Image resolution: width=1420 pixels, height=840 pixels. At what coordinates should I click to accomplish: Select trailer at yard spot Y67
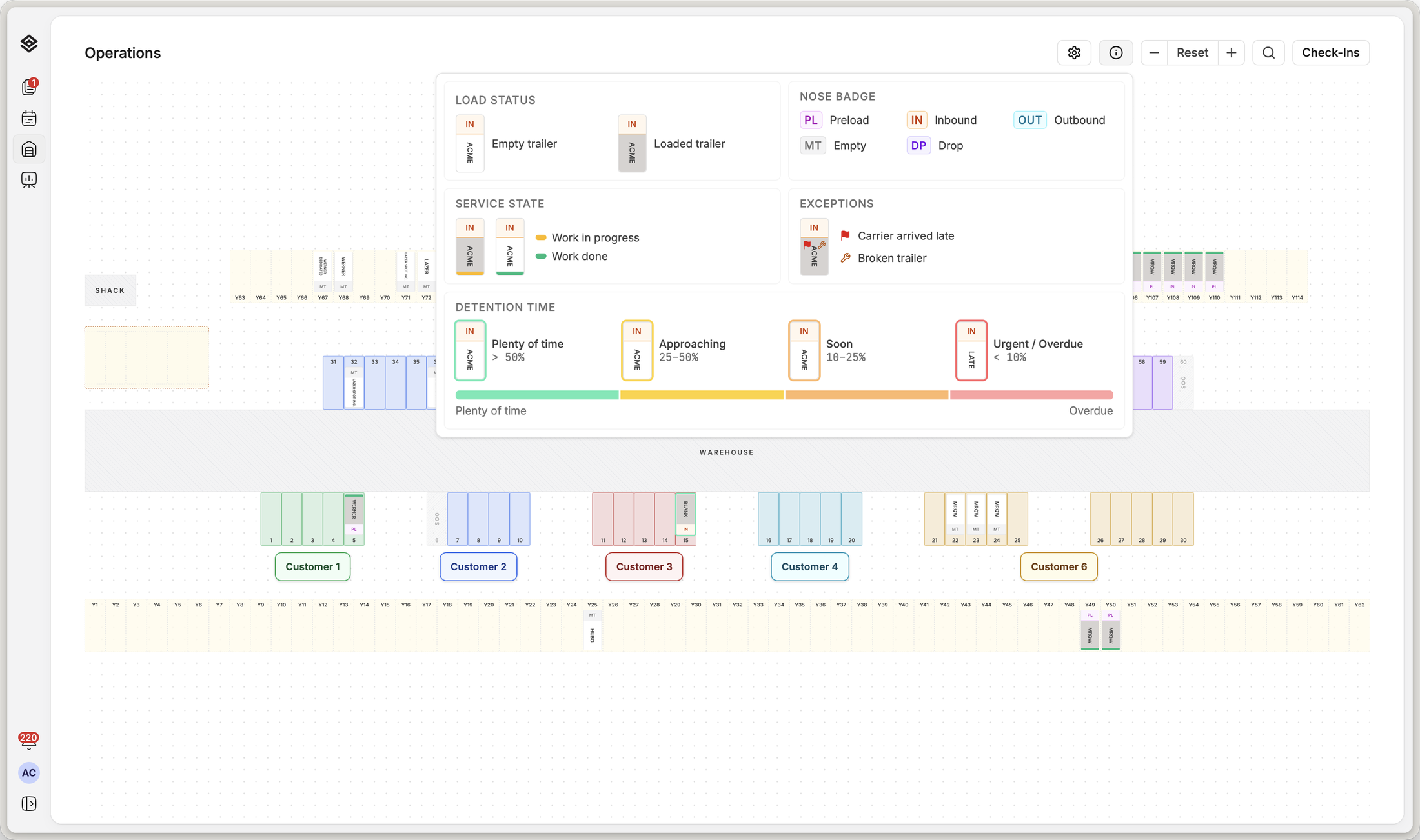[323, 272]
